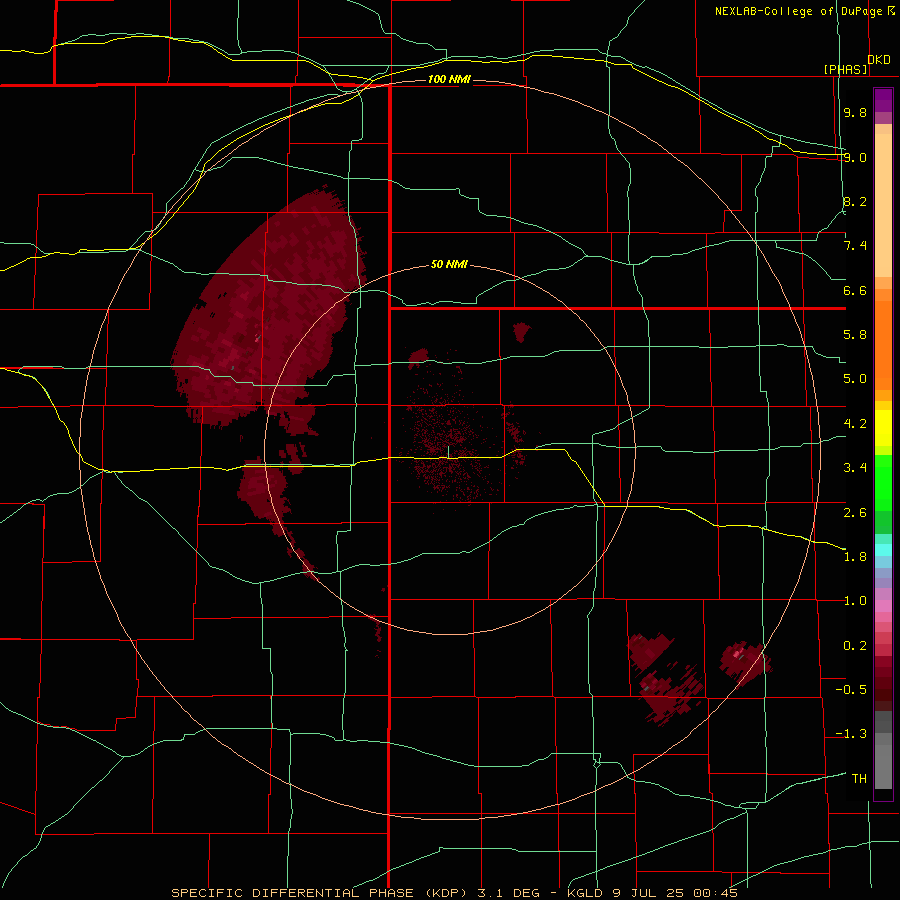Pick the bright green band near 3.0

[883, 488]
